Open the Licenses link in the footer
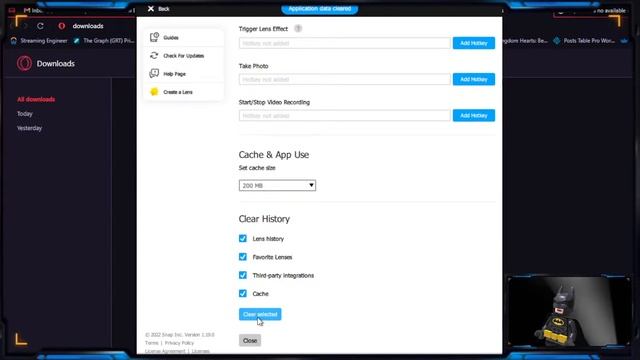Image resolution: width=640 pixels, height=360 pixels. [200, 351]
